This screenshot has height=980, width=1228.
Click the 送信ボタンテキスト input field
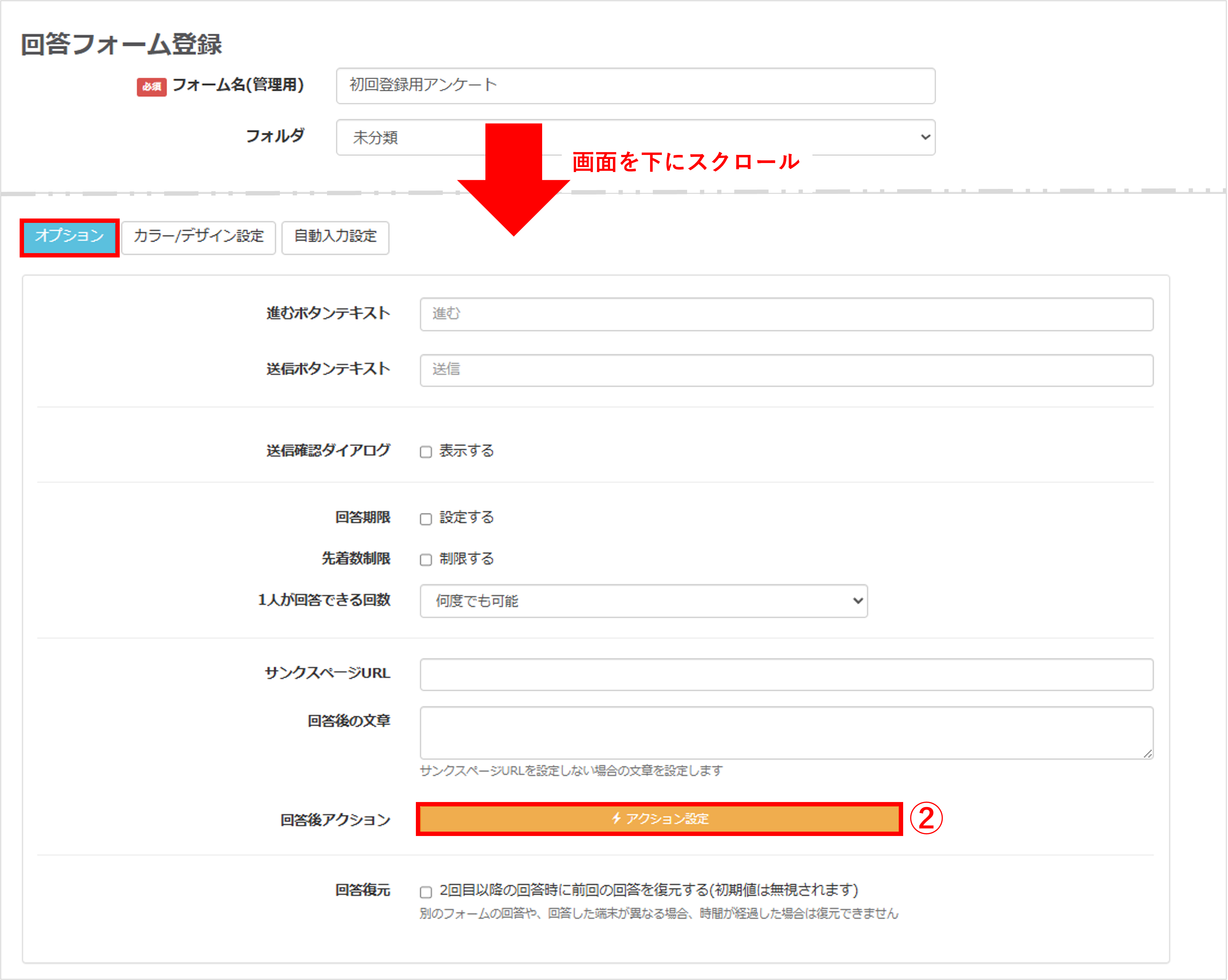click(786, 370)
